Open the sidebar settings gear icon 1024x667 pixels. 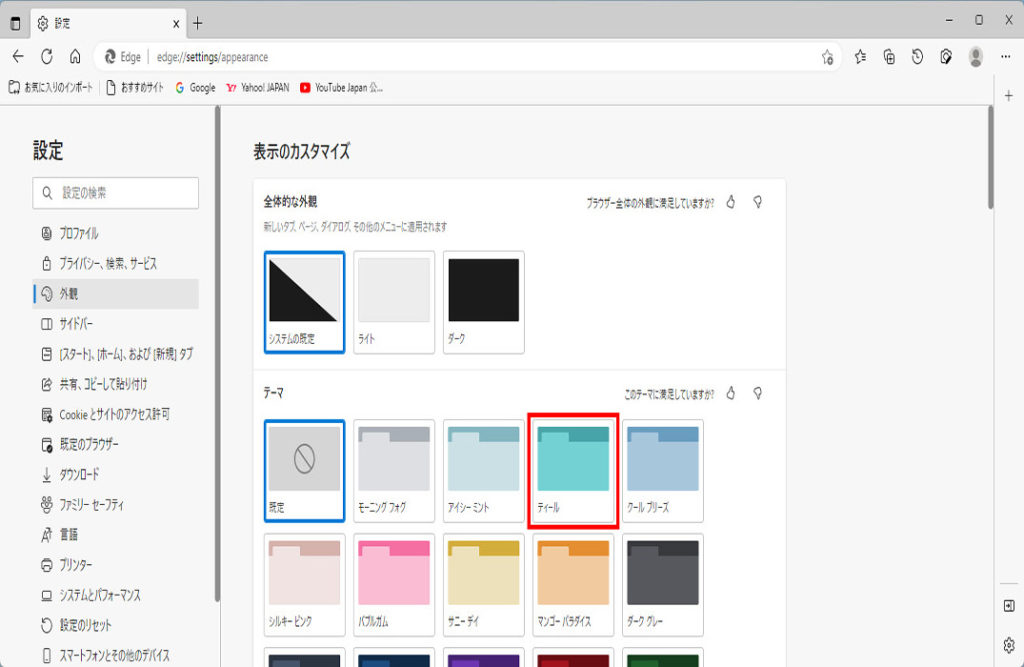tap(1009, 644)
